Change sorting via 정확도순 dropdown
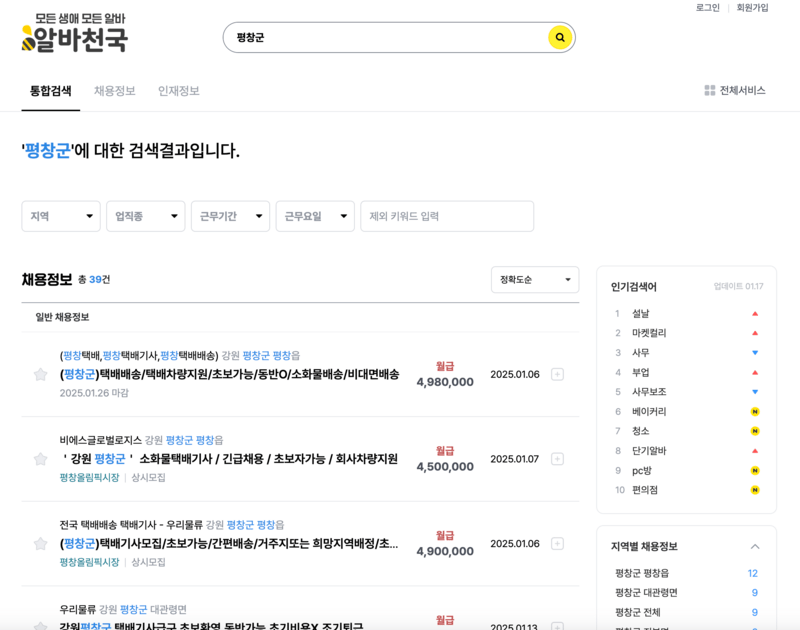The height and width of the screenshot is (630, 800). point(534,280)
